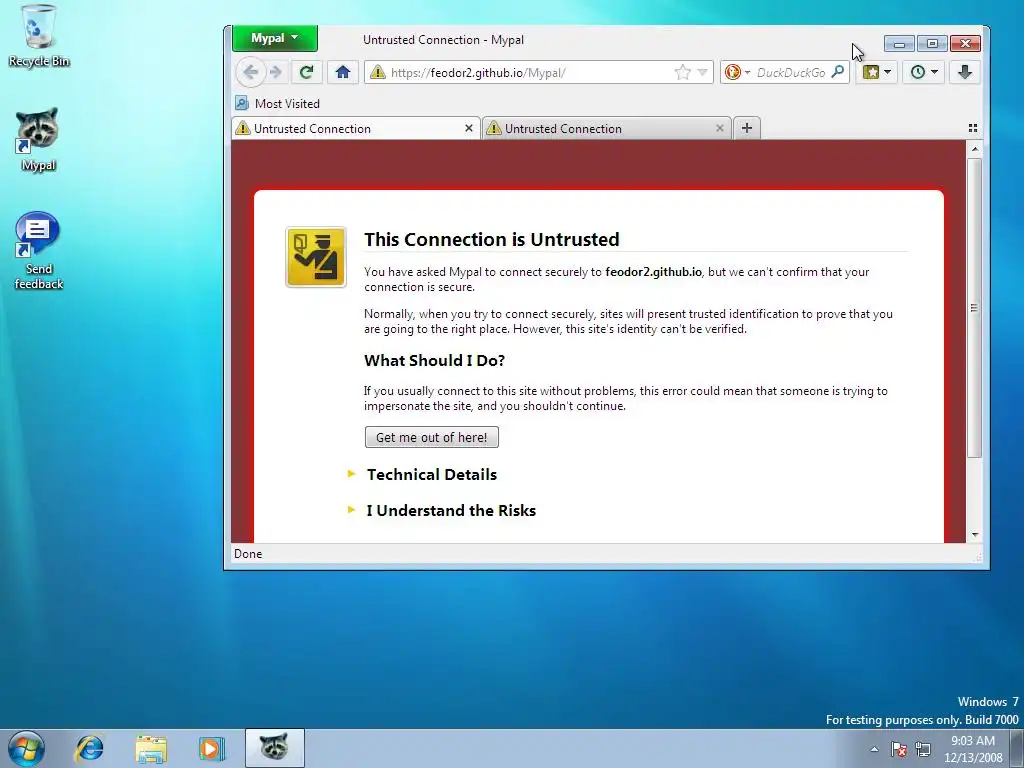Open a new tab with plus button
This screenshot has width=1024, height=768.
click(x=747, y=129)
